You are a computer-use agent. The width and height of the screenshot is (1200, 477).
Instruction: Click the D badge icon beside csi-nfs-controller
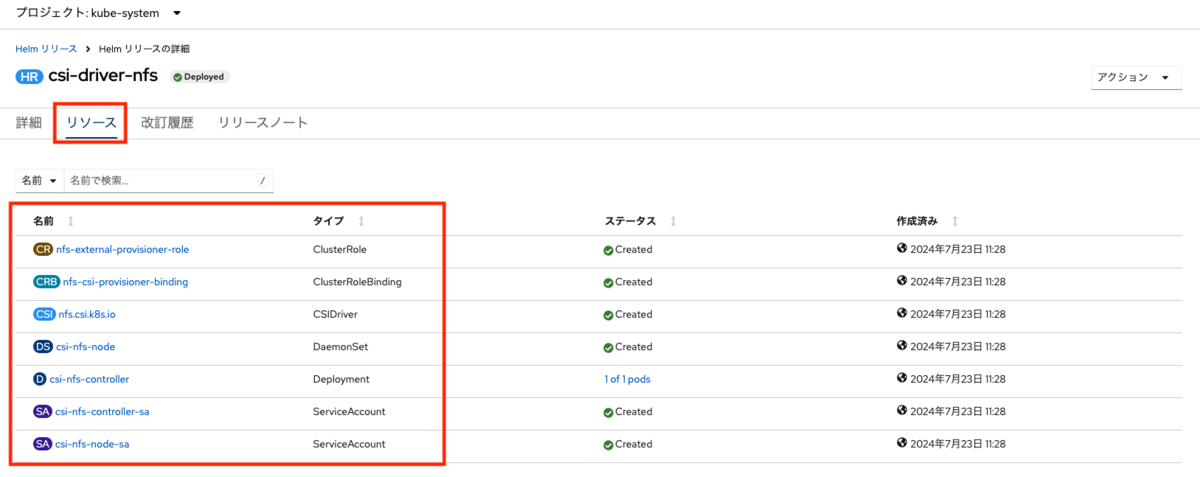point(40,379)
